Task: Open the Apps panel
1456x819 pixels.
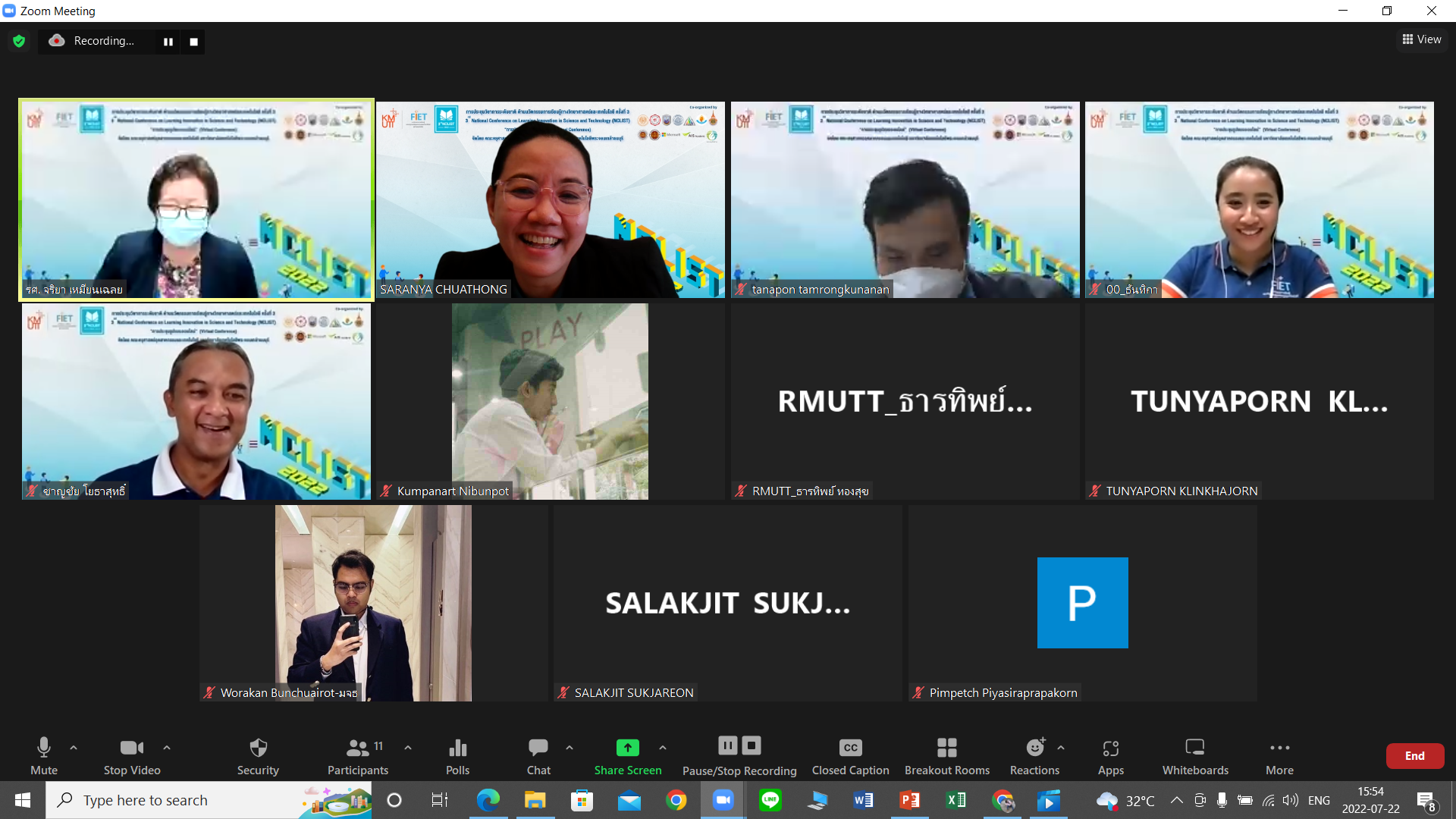Action: tap(1110, 756)
